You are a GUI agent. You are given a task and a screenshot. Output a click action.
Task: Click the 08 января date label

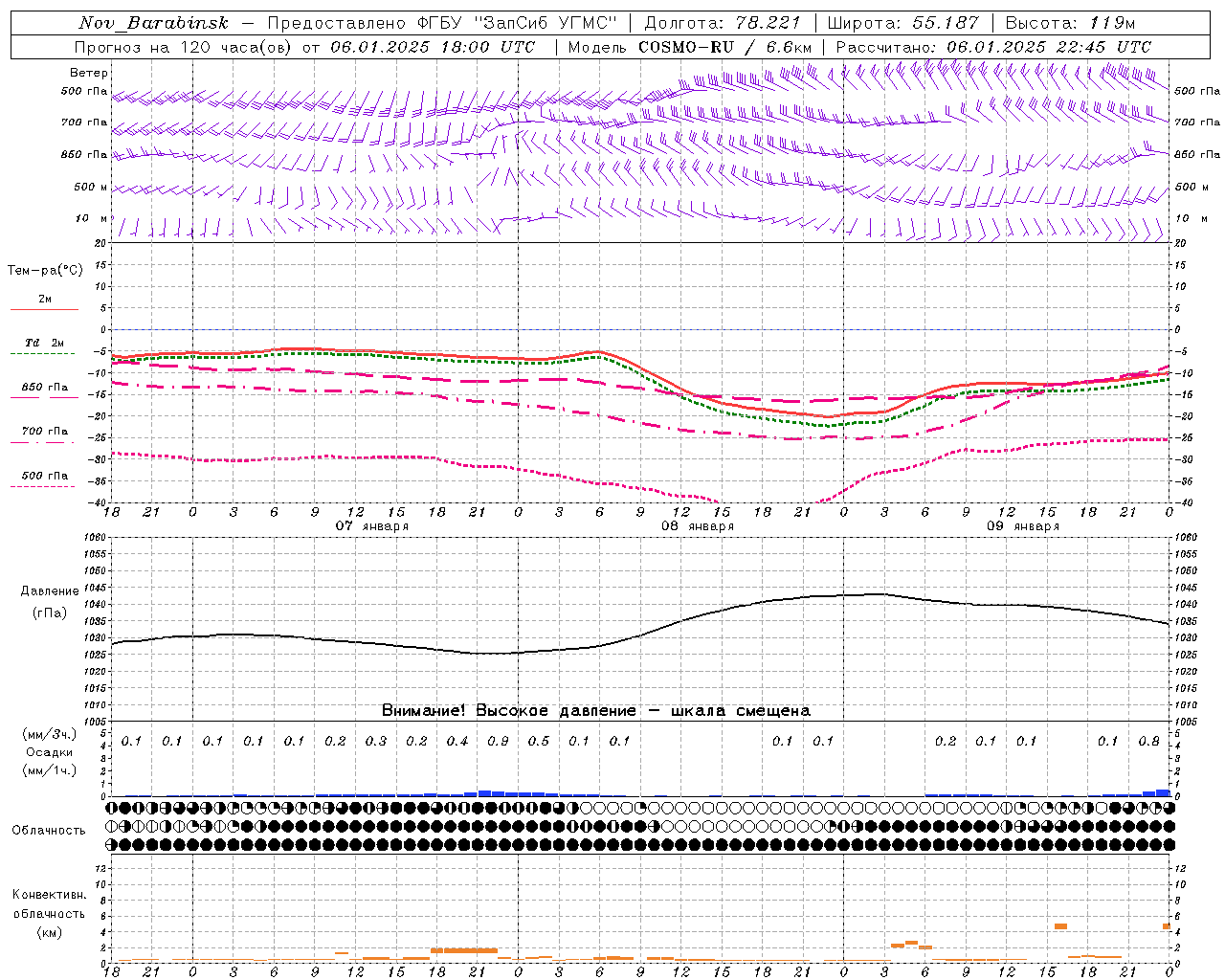coord(698,526)
